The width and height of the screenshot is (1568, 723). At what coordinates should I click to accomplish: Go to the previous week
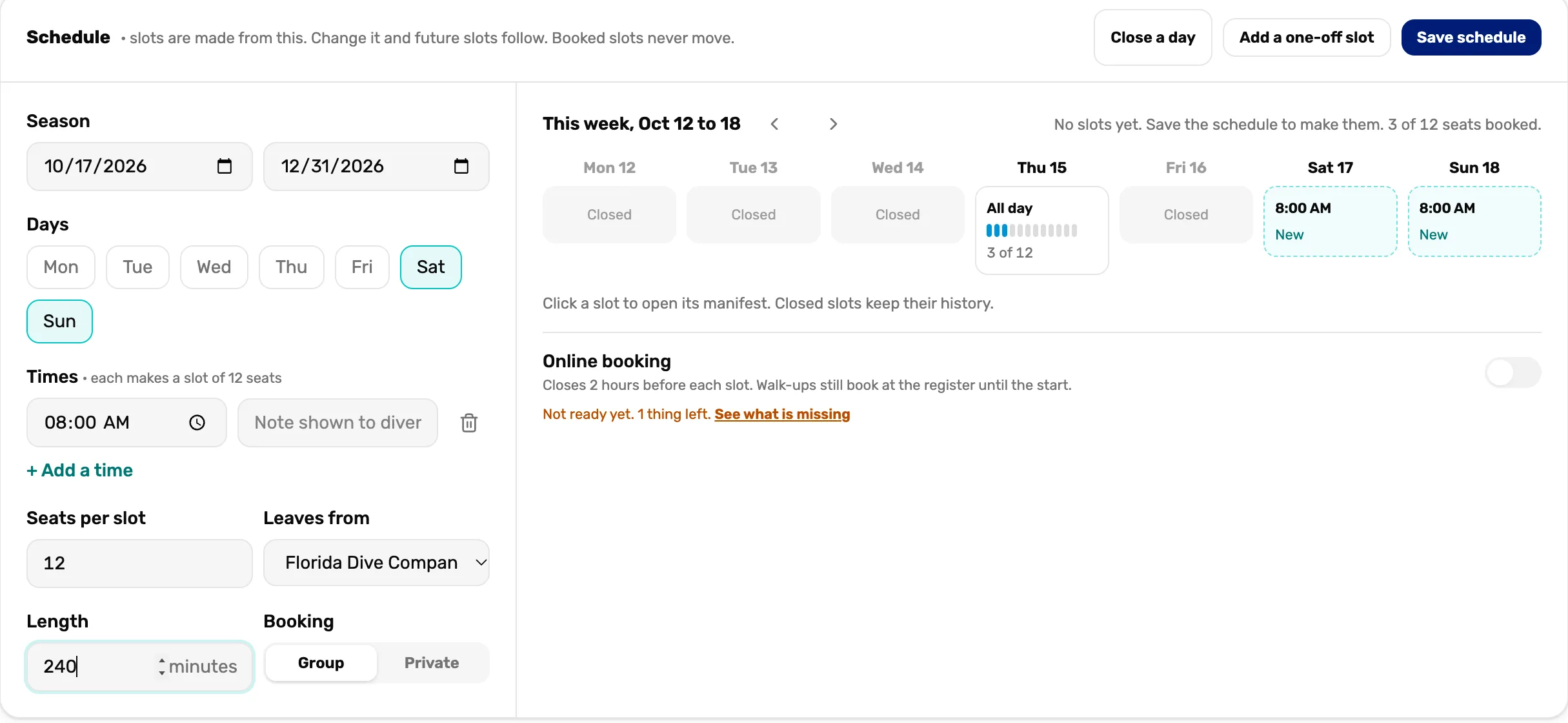774,124
